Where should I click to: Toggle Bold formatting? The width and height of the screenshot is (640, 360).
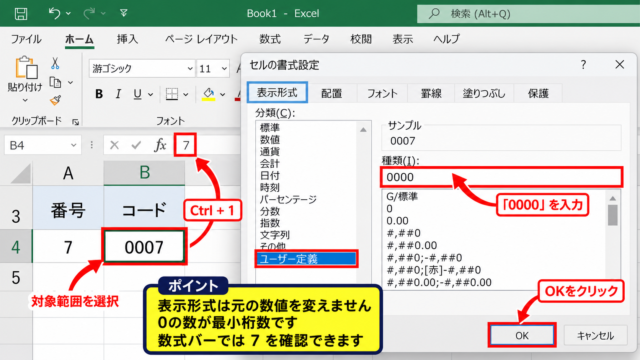pos(99,94)
